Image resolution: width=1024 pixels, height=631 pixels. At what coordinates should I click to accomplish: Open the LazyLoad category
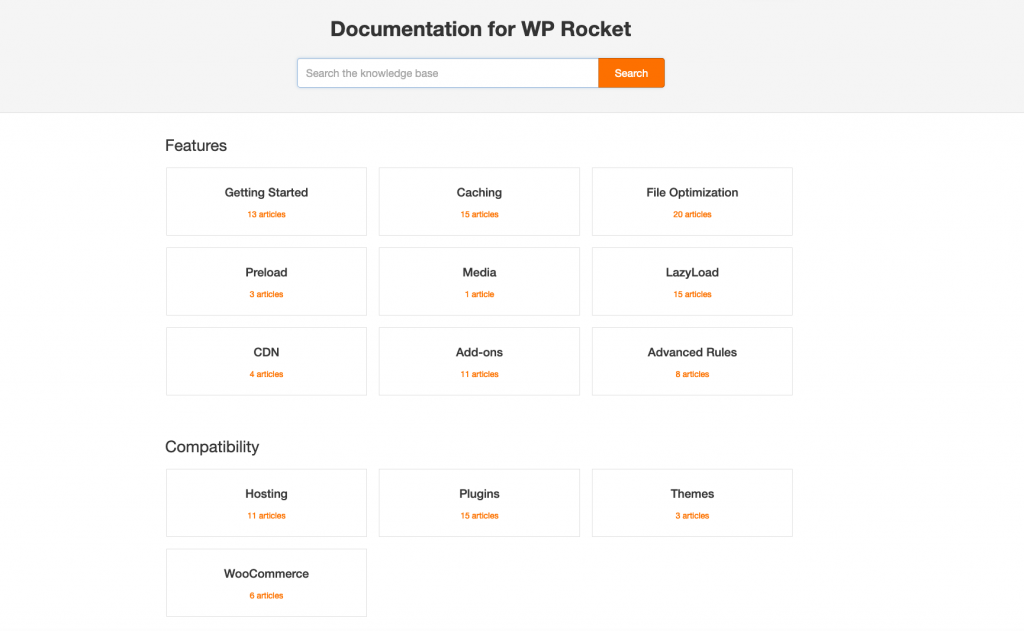tap(692, 272)
